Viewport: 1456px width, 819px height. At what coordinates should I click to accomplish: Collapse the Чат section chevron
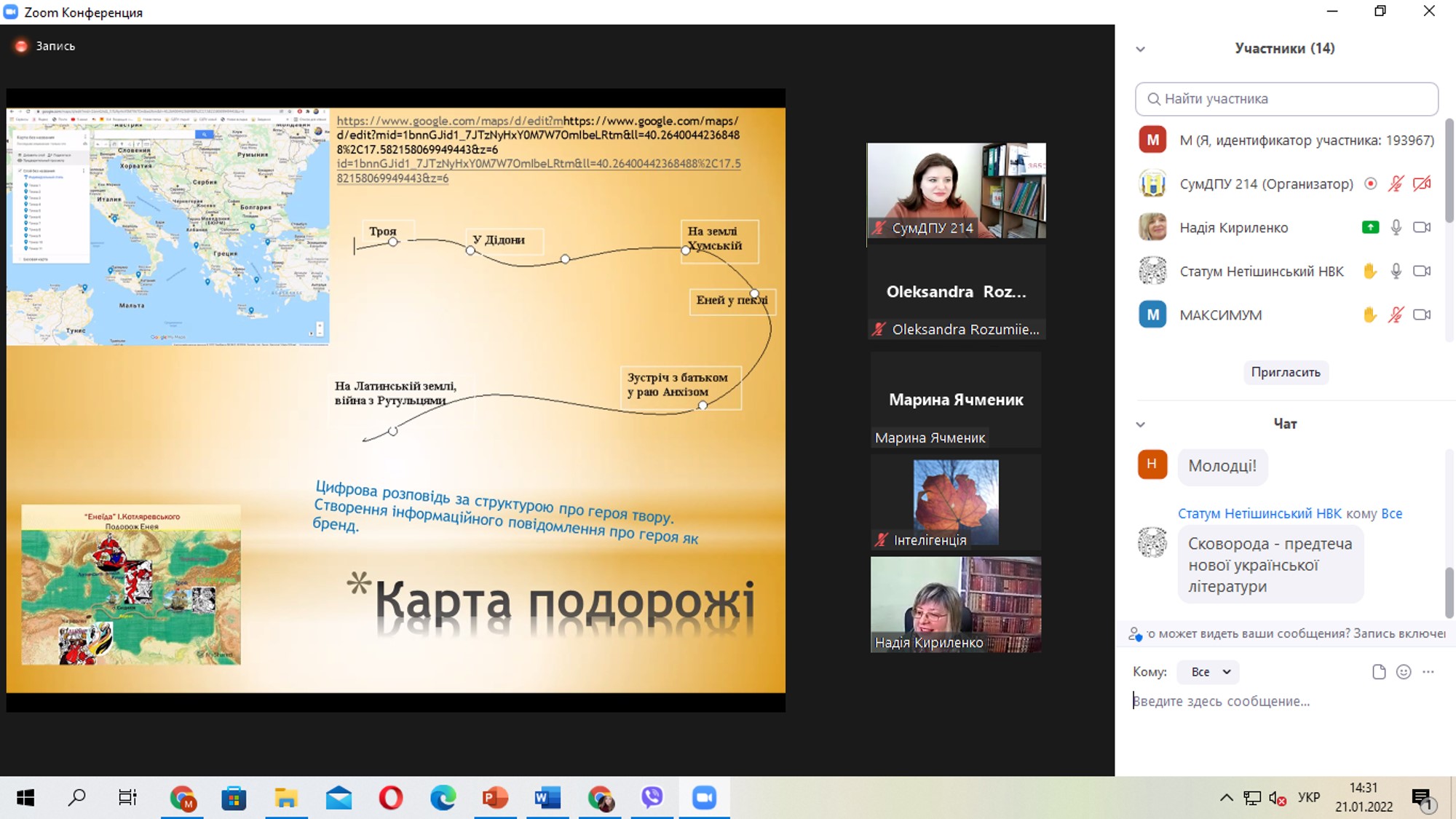point(1141,424)
